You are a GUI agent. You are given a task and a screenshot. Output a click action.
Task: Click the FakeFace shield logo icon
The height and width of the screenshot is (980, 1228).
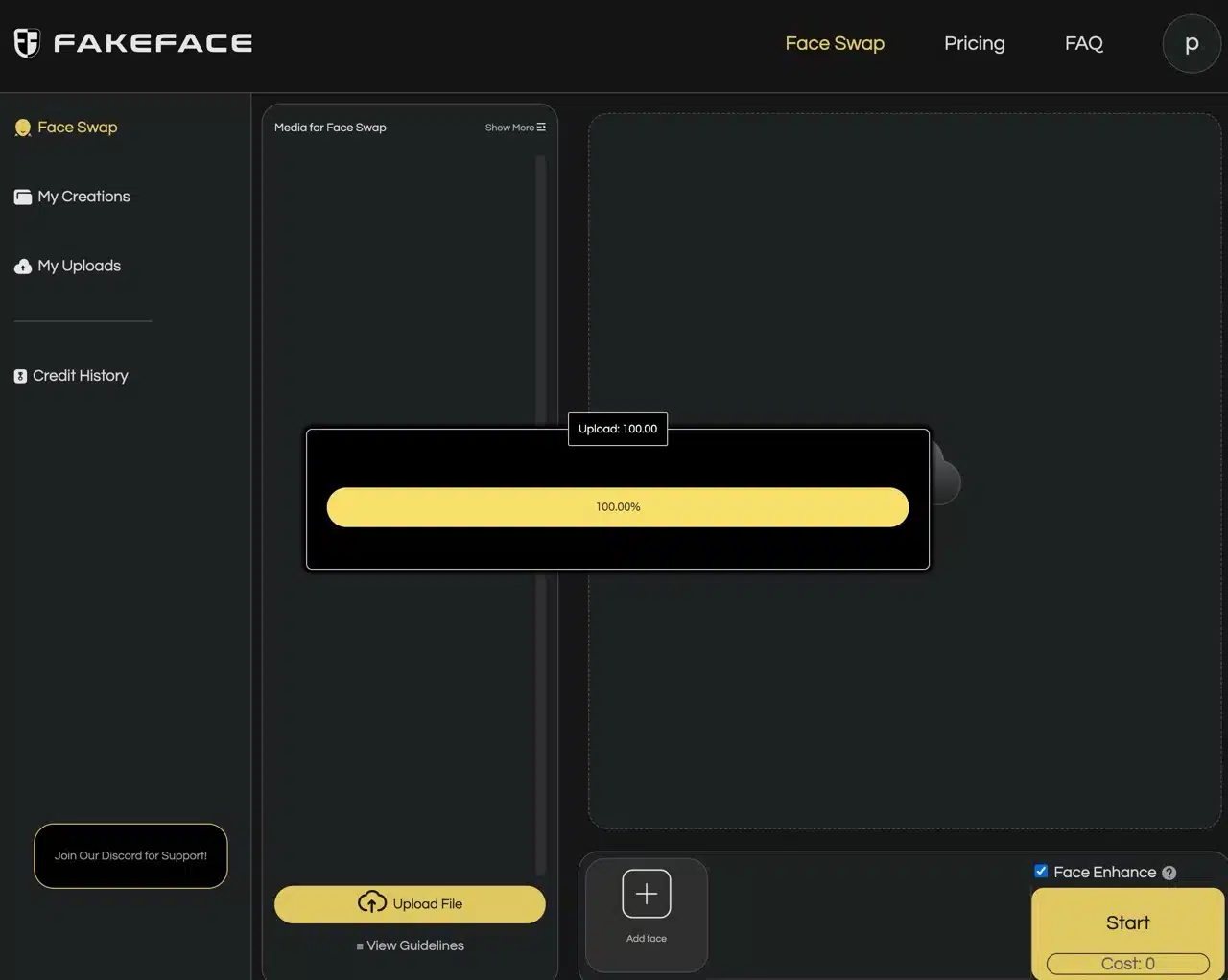pos(27,43)
